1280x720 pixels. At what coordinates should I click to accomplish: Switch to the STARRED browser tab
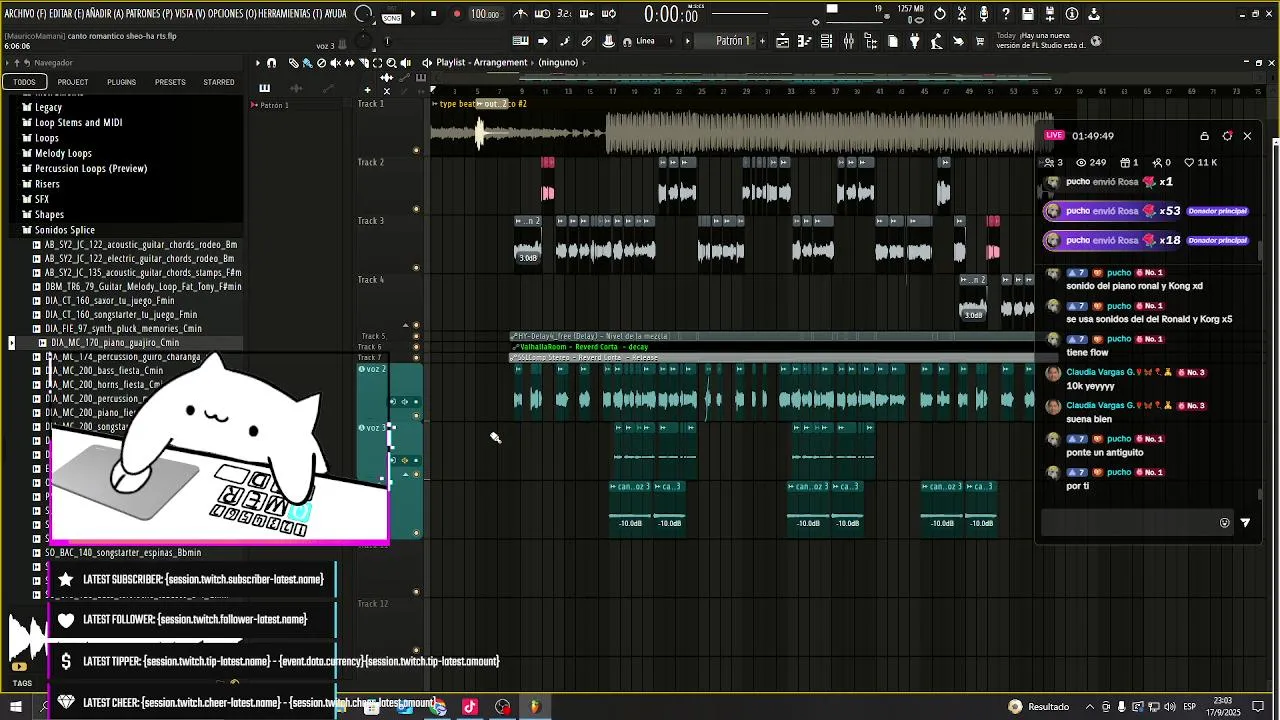[x=219, y=82]
